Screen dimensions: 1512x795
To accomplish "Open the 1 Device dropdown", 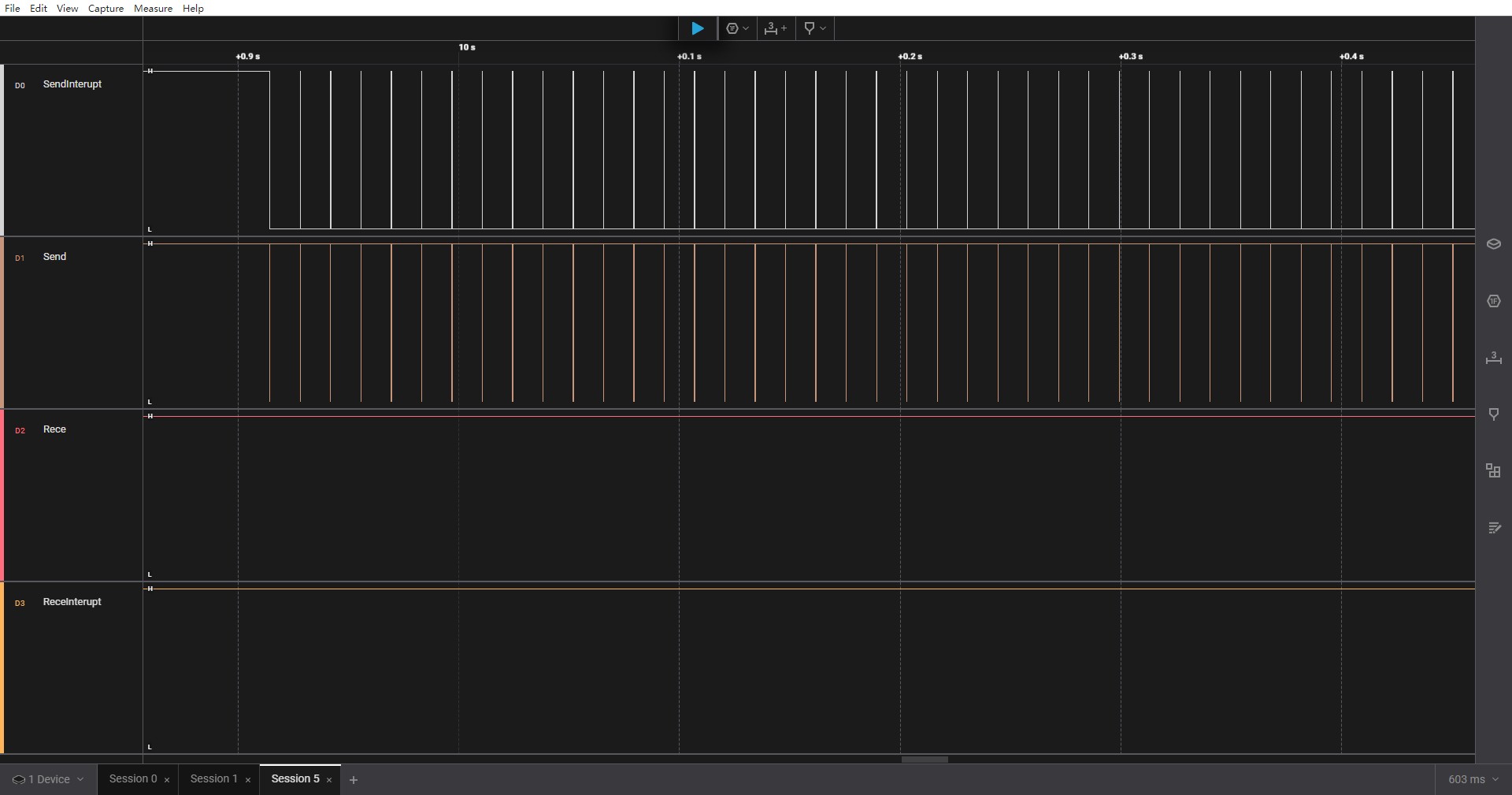I will coord(48,779).
